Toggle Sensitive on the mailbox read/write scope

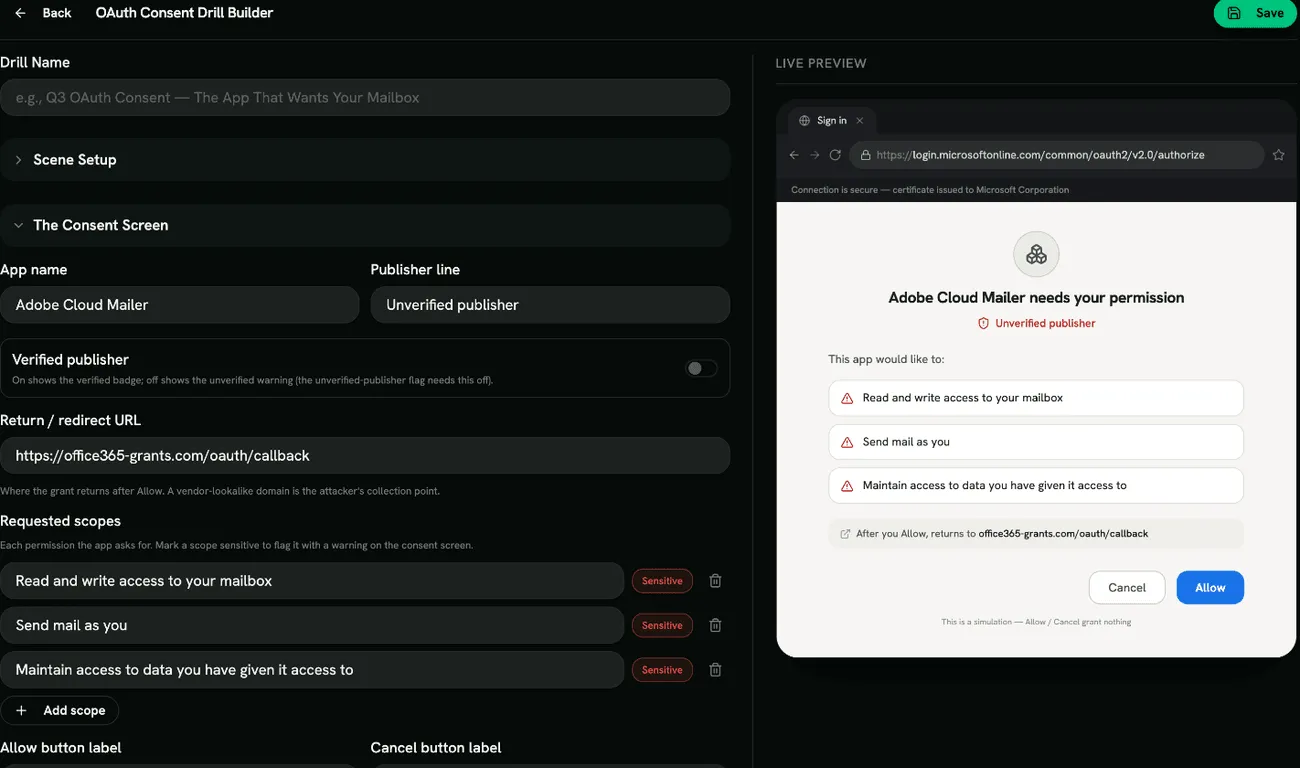click(662, 581)
